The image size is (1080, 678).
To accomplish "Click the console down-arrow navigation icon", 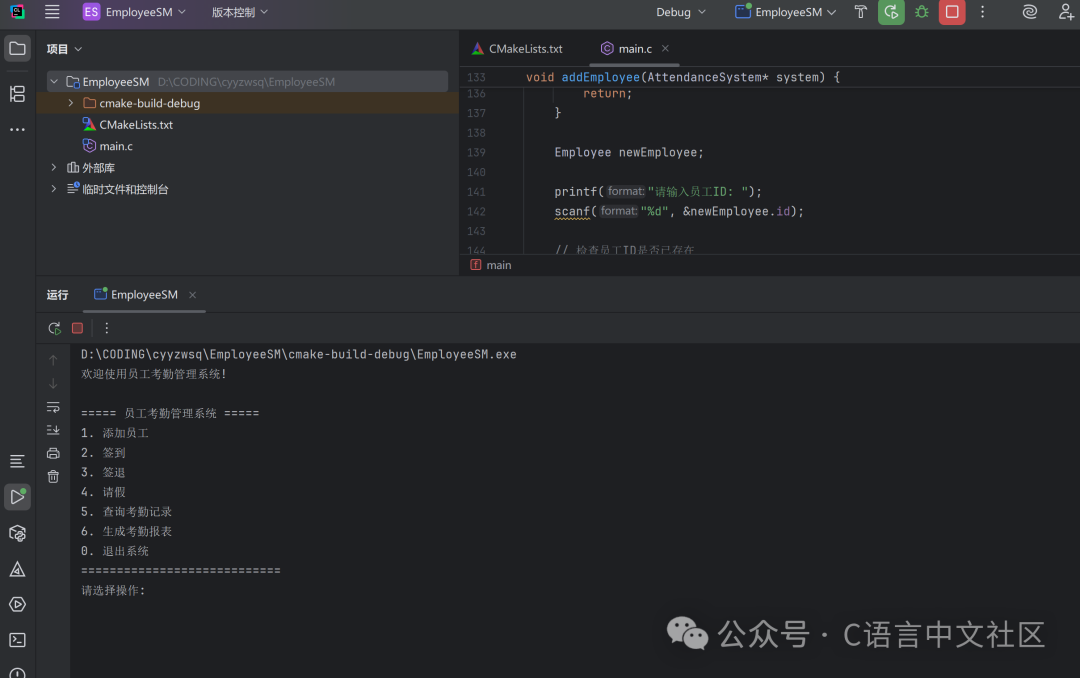I will [53, 383].
